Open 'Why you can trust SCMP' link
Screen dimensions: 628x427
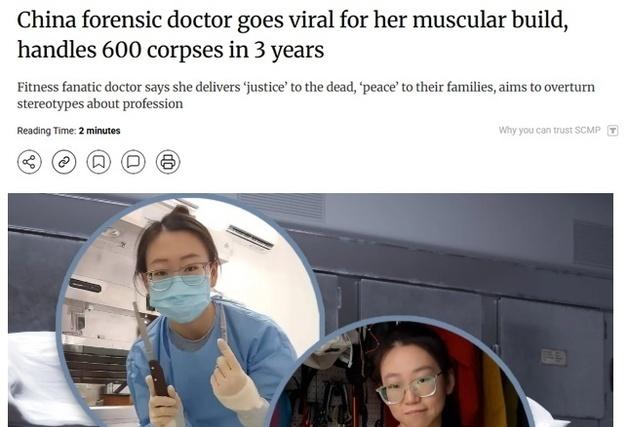[550, 130]
